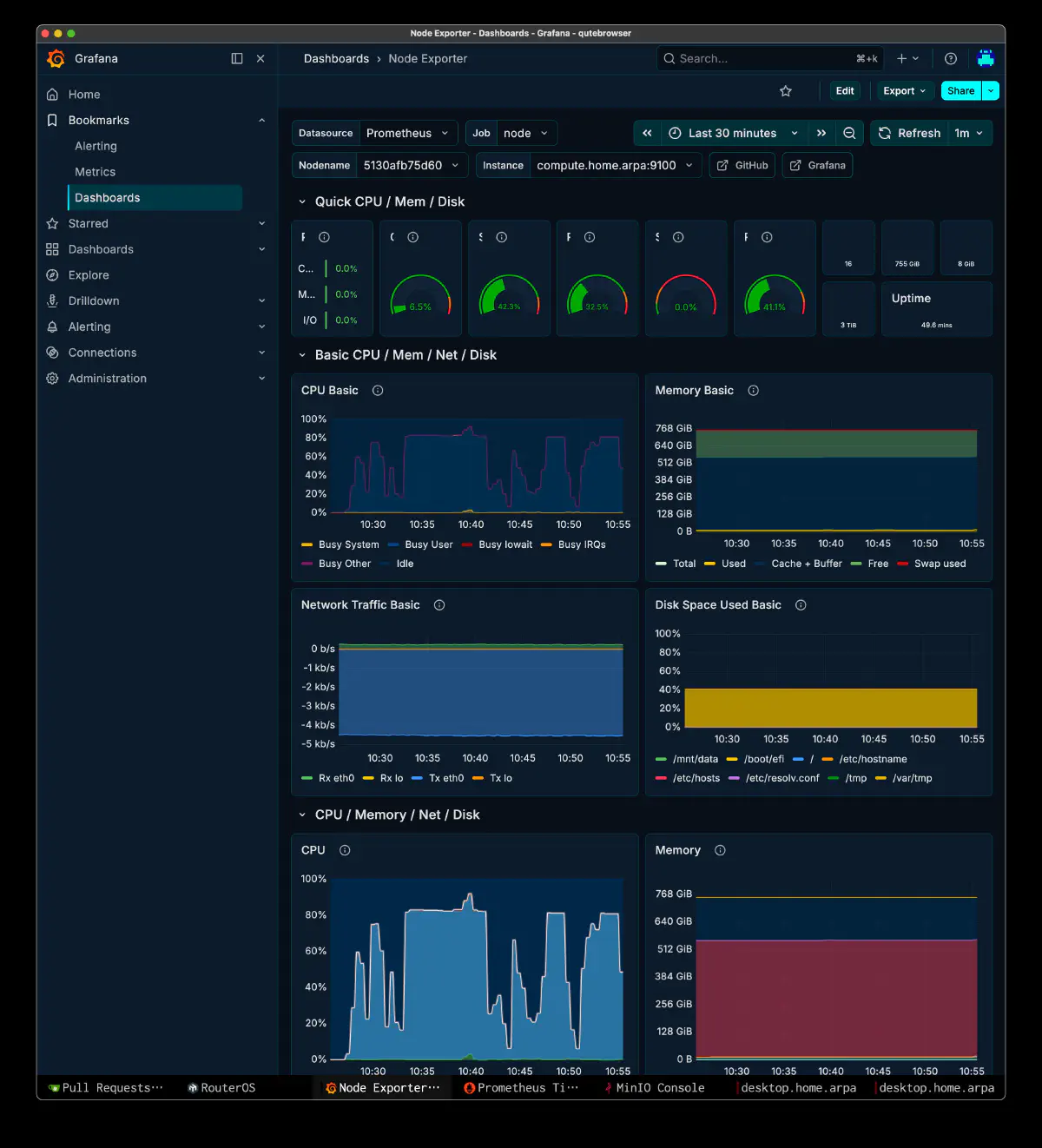Click the Drilldown icon in sidebar

52,300
